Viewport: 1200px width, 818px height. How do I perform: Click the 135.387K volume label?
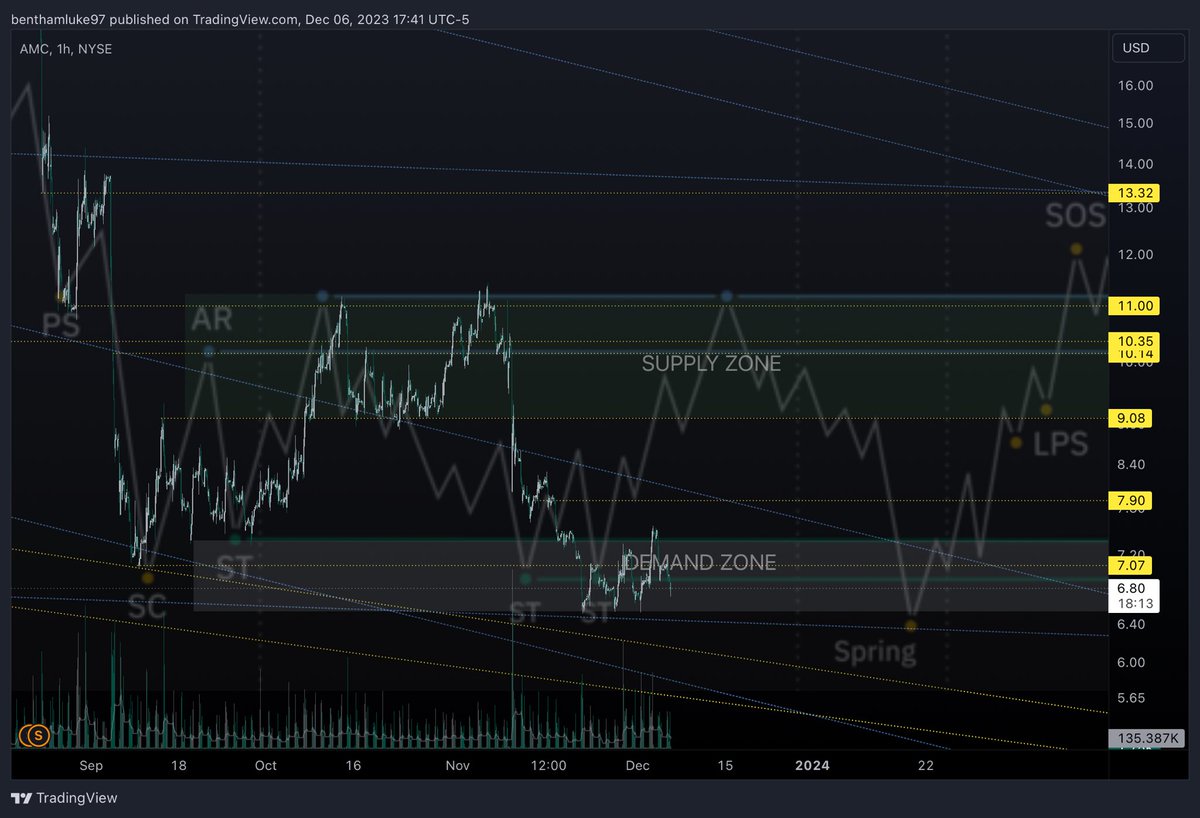tap(1145, 739)
